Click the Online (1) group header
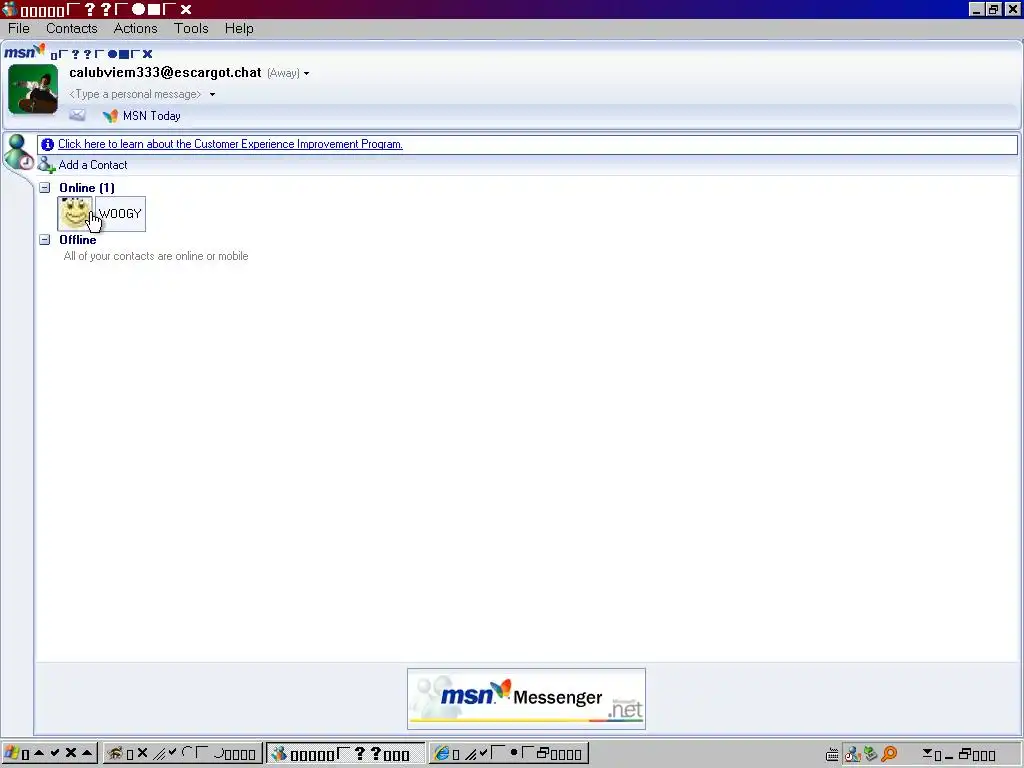Viewport: 1024px width, 768px height. (87, 188)
